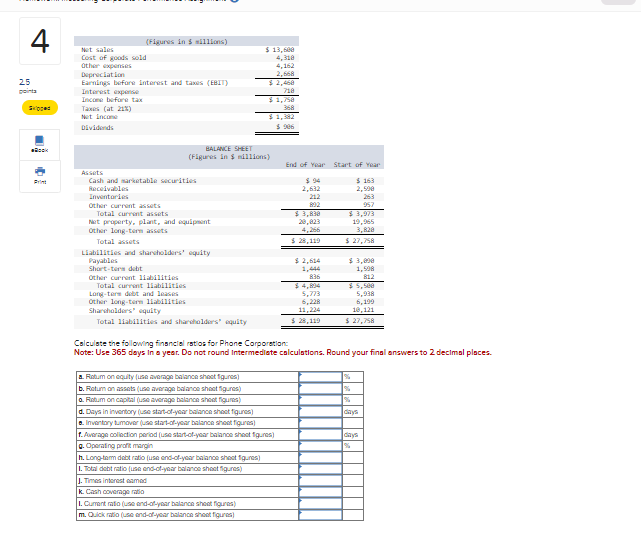Click the Net sales row label
Image resolution: width=641 pixels, height=540 pixels.
[x=97, y=49]
